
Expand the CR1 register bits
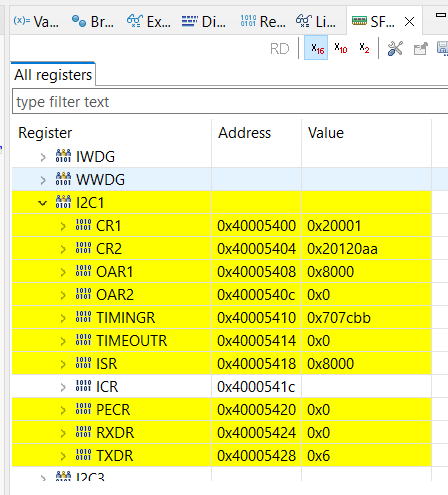63,226
